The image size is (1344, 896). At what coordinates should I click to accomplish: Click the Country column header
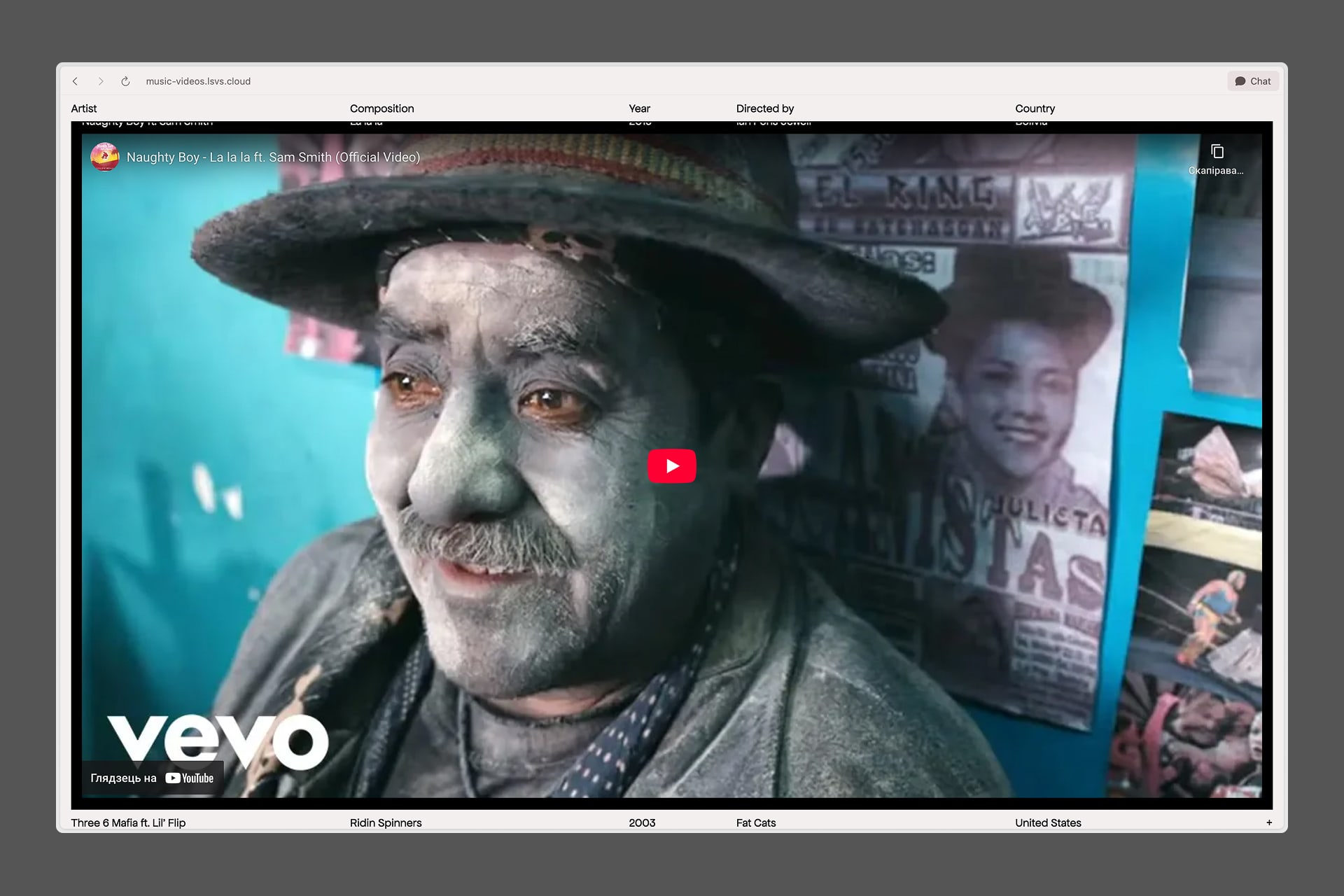[x=1035, y=108]
